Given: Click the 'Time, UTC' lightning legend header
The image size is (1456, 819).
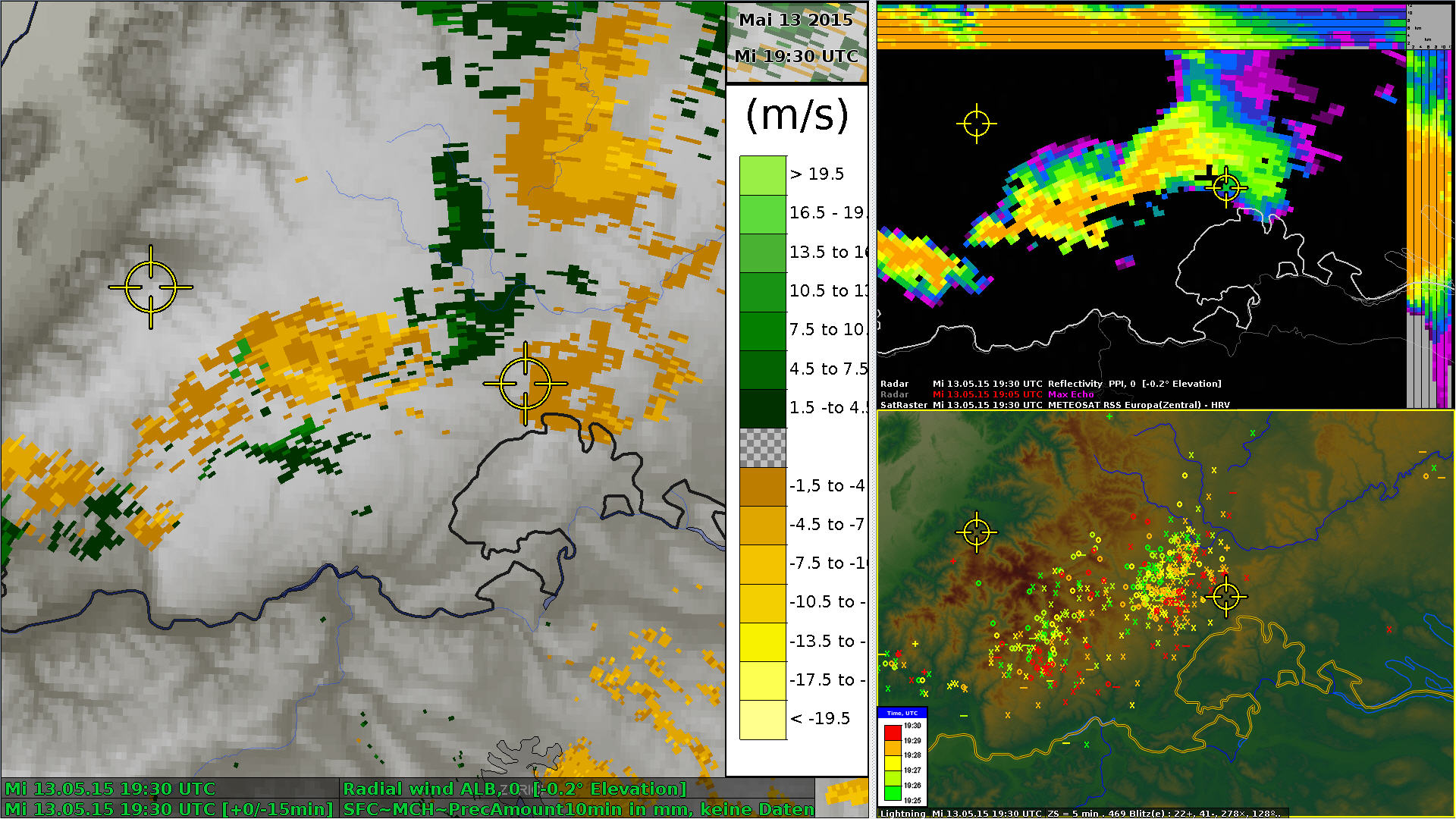Looking at the screenshot, I should 902,713.
